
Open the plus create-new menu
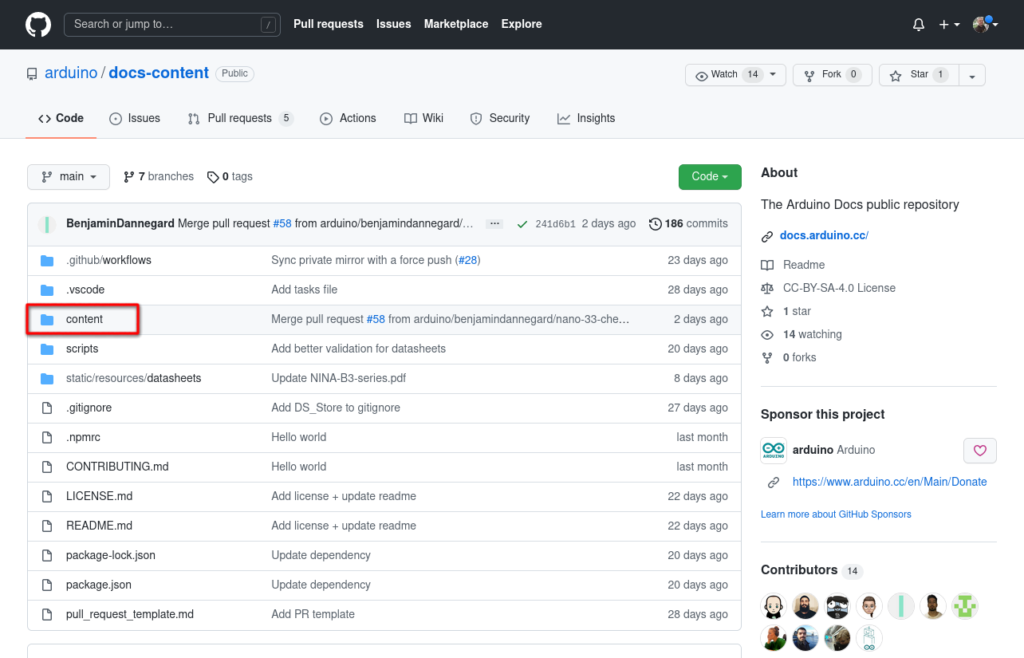tap(949, 25)
